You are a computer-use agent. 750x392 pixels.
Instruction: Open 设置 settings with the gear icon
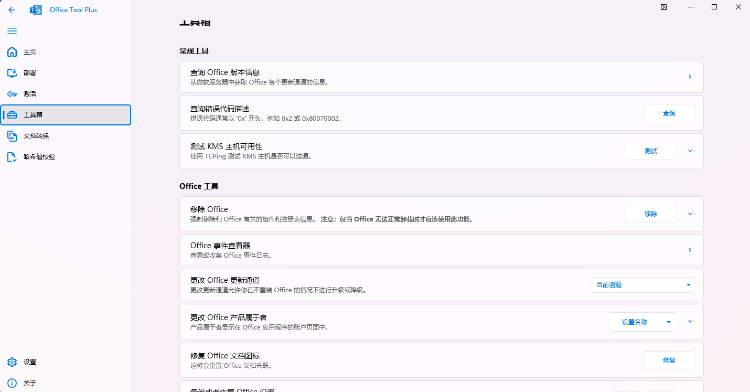pos(66,362)
